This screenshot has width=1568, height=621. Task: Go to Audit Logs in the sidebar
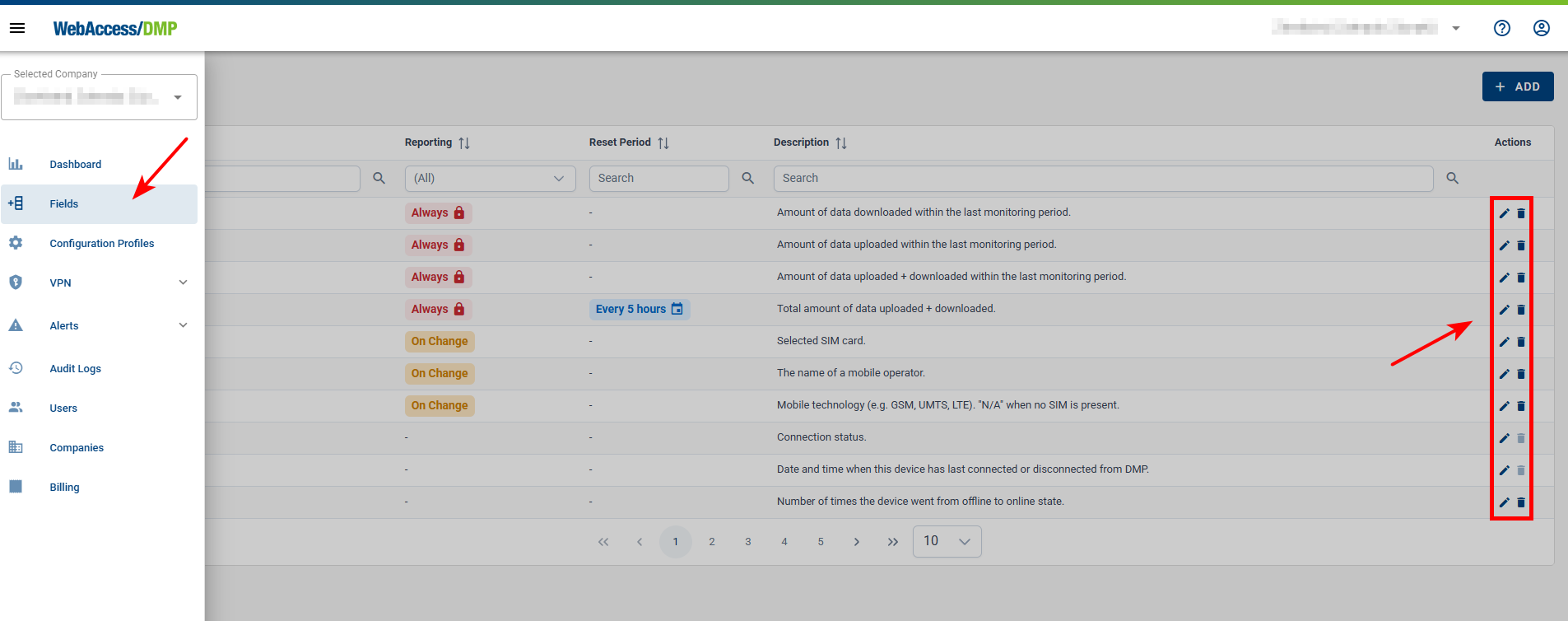75,368
